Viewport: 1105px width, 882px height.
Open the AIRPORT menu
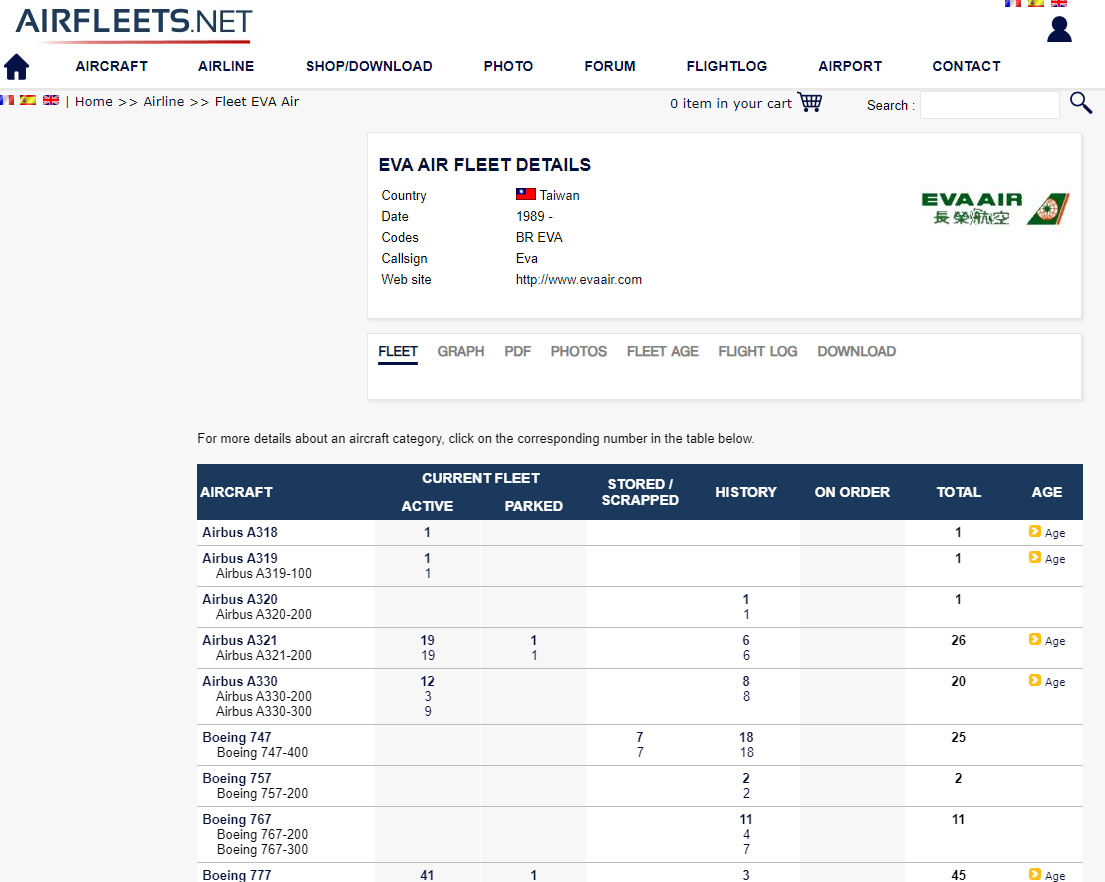coord(850,66)
